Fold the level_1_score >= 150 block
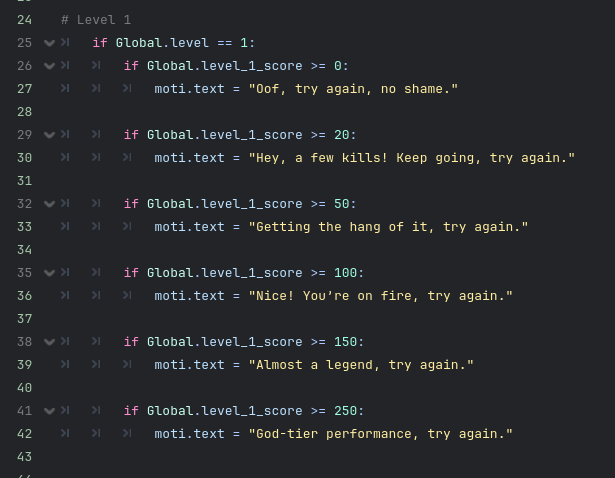 click(x=49, y=342)
